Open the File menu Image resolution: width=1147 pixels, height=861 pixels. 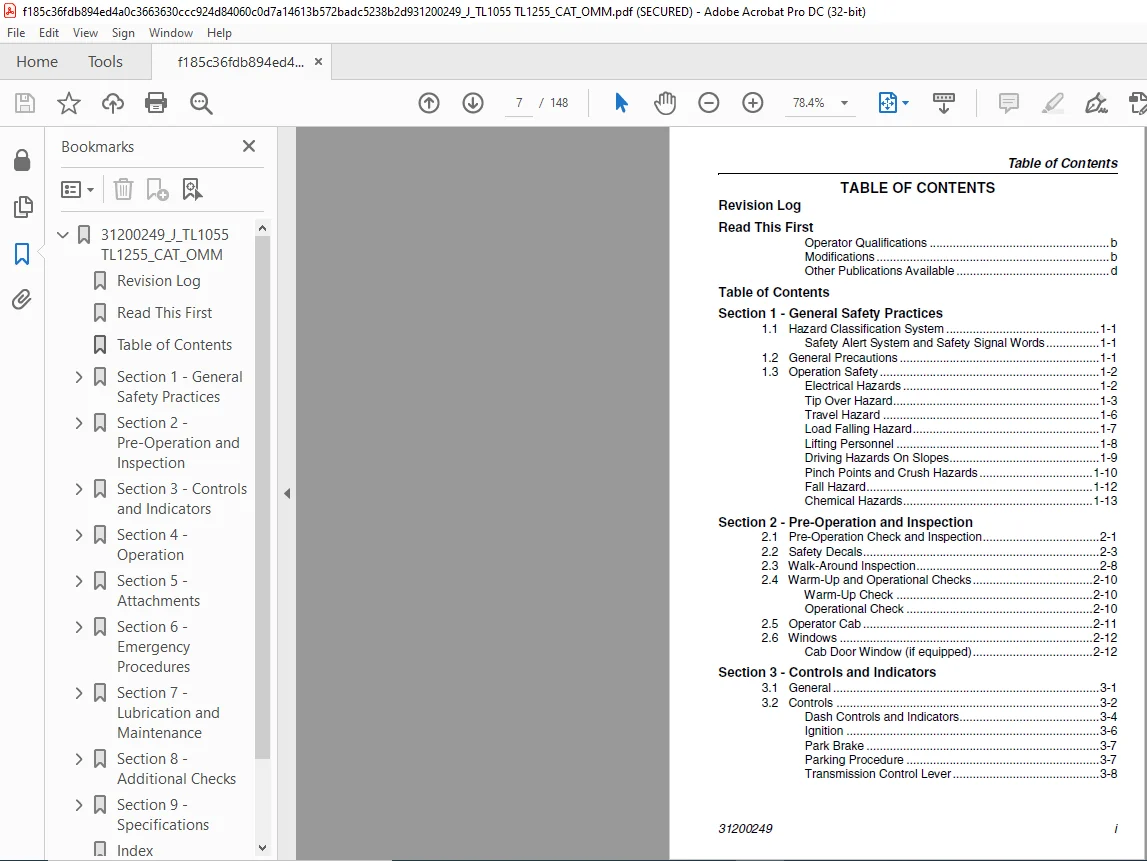click(16, 33)
